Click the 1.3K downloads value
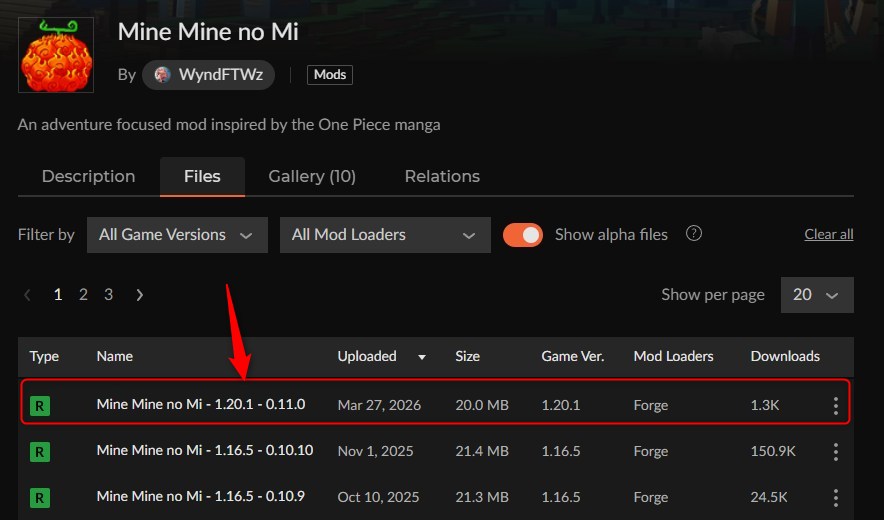Image resolution: width=884 pixels, height=520 pixels. pyautogui.click(x=764, y=406)
